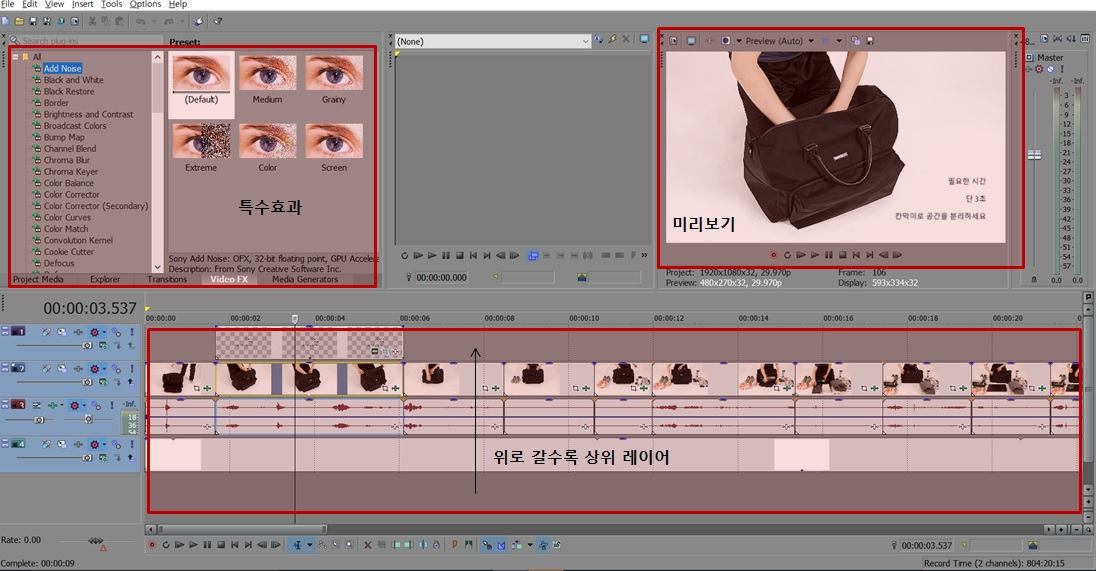The width and height of the screenshot is (1096, 571).
Task: Toggle Mute on track 2
Action: [115, 368]
